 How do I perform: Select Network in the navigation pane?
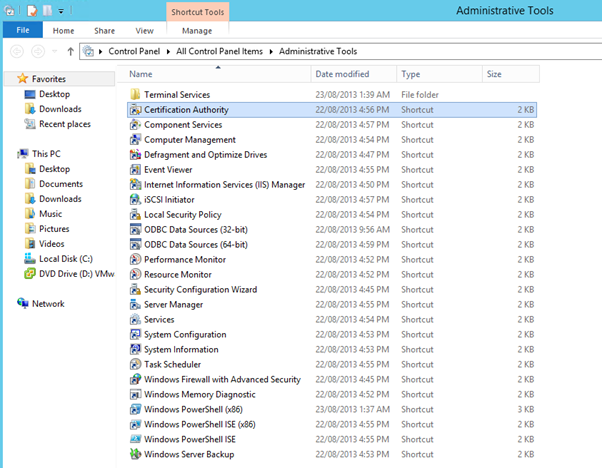pyautogui.click(x=47, y=303)
